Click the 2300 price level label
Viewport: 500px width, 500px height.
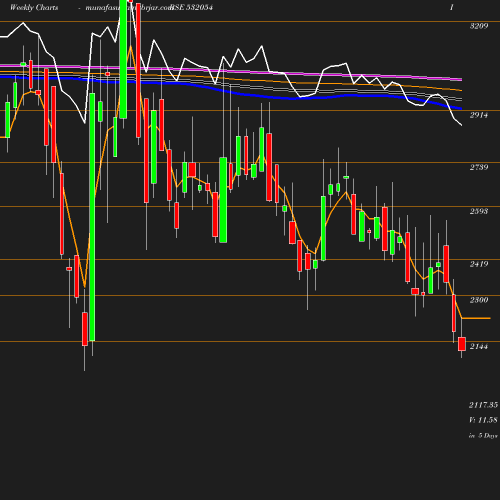(479, 300)
